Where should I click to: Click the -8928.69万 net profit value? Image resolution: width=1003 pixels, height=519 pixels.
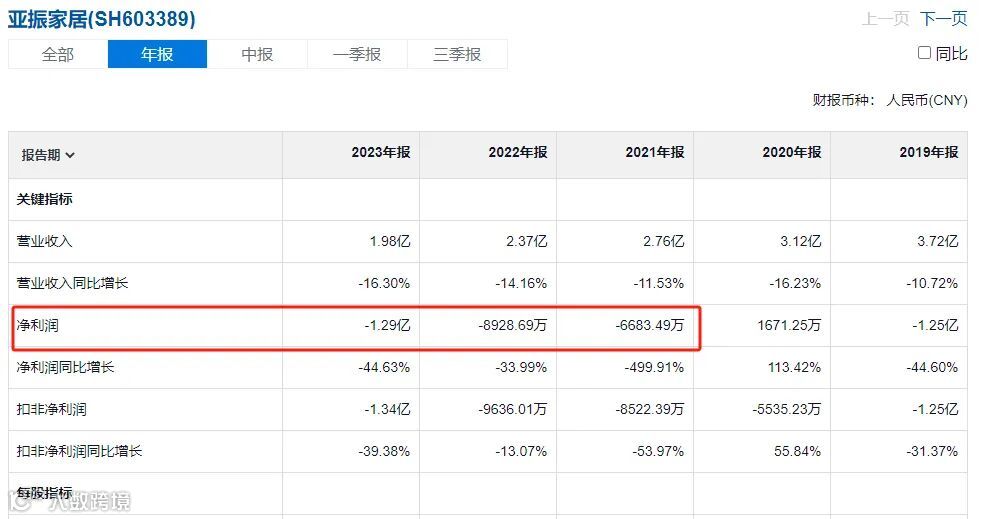(x=512, y=325)
